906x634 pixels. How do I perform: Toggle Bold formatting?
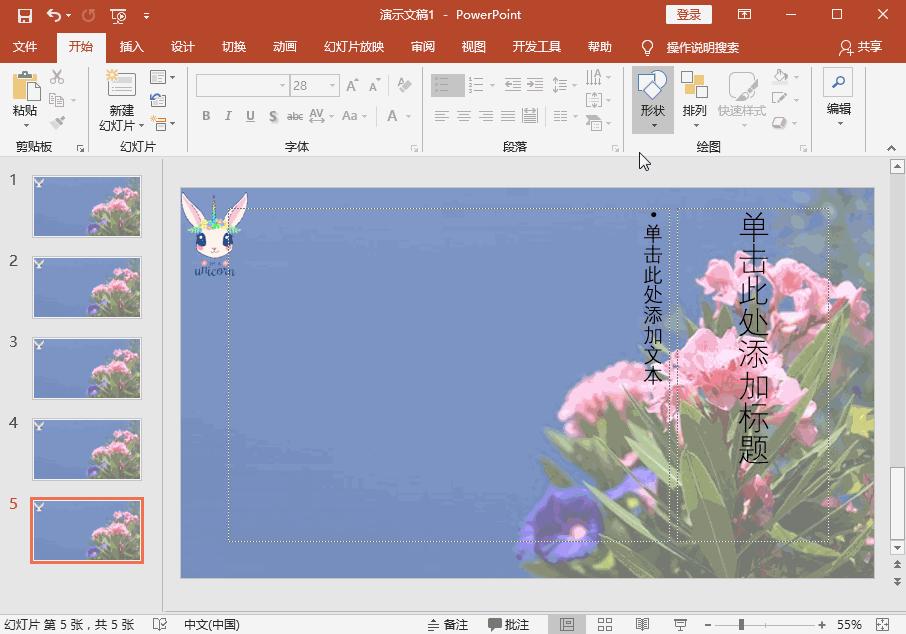[x=206, y=116]
